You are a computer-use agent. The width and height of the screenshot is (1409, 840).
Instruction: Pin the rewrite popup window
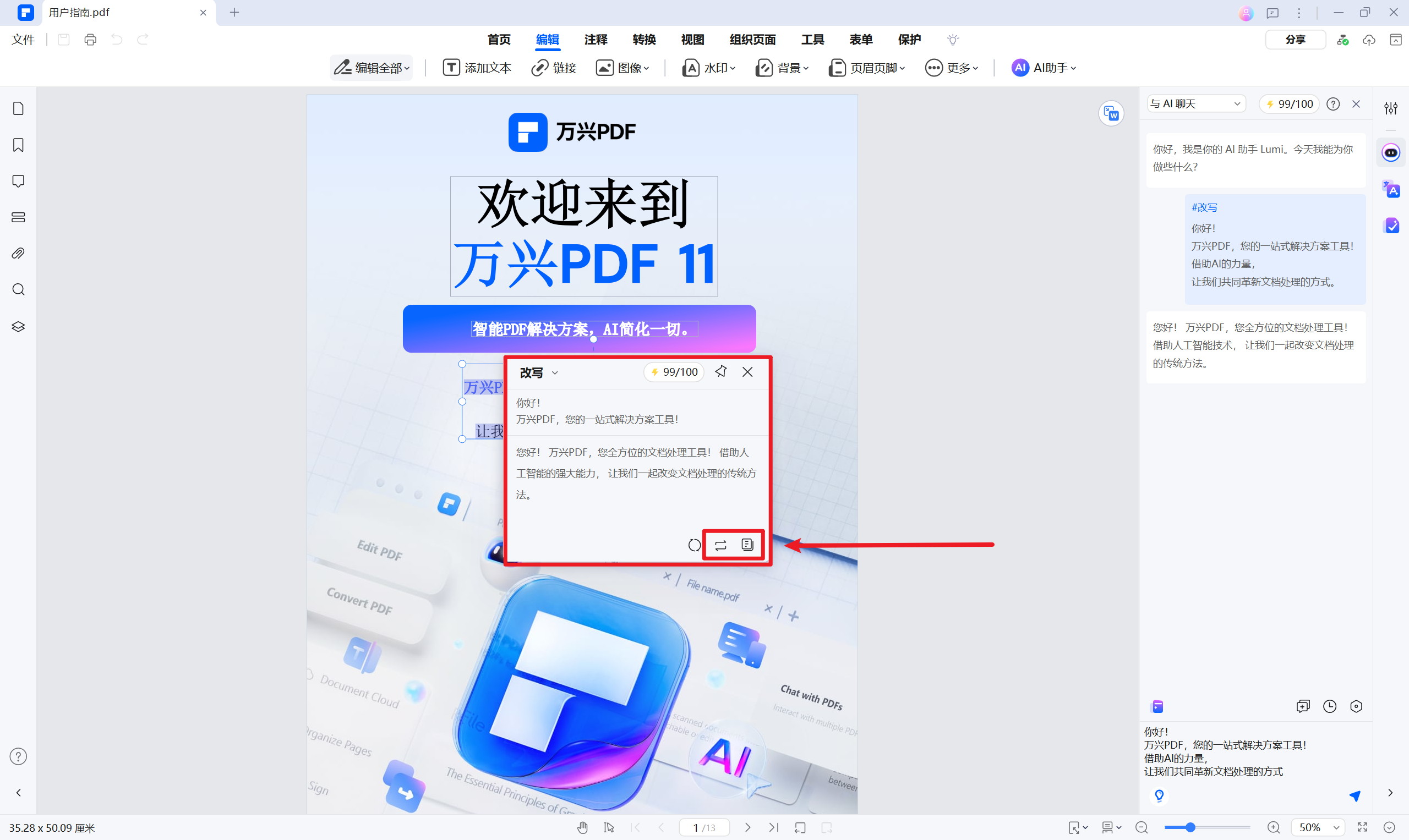click(x=720, y=371)
